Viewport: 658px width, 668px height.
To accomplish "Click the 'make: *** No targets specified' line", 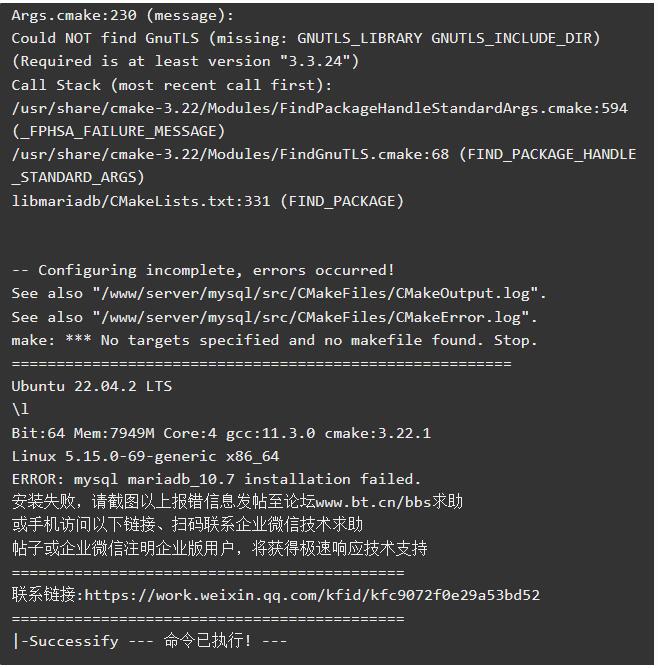I will (274, 340).
